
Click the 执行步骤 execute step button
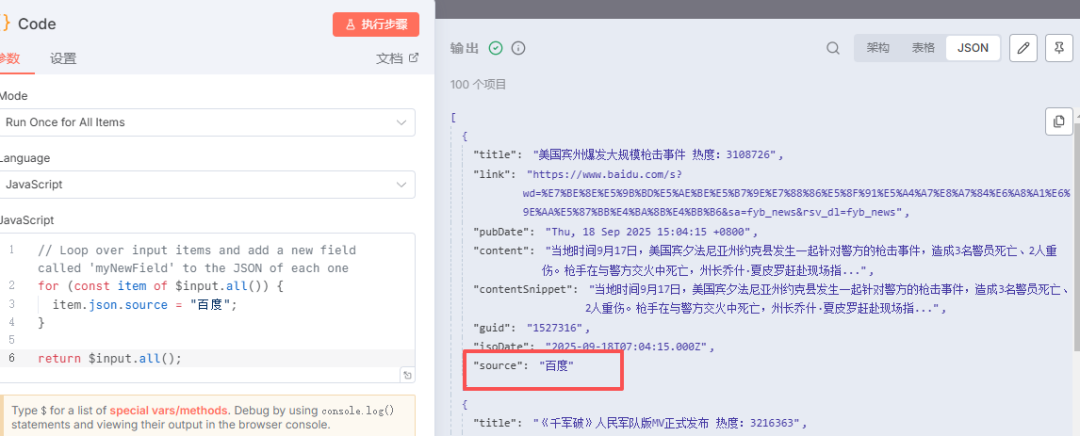coord(376,24)
